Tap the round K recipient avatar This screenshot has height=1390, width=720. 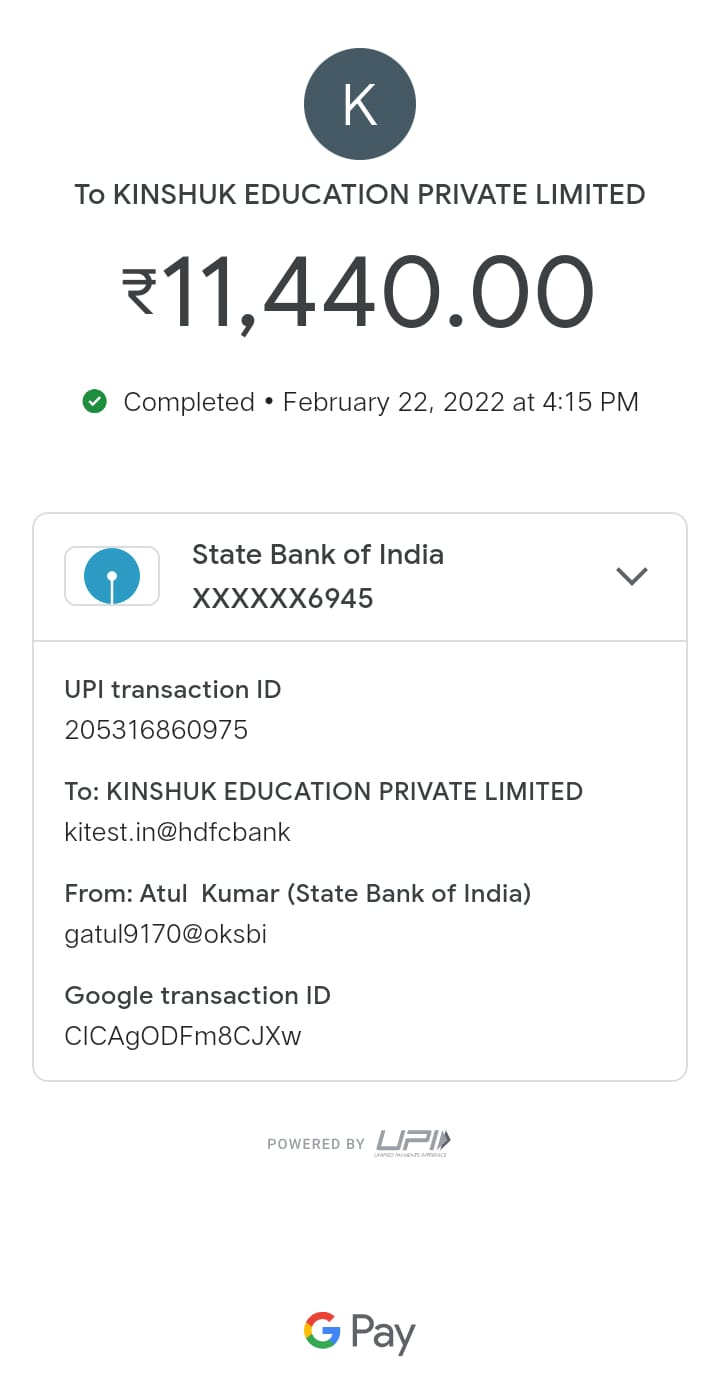coord(360,104)
